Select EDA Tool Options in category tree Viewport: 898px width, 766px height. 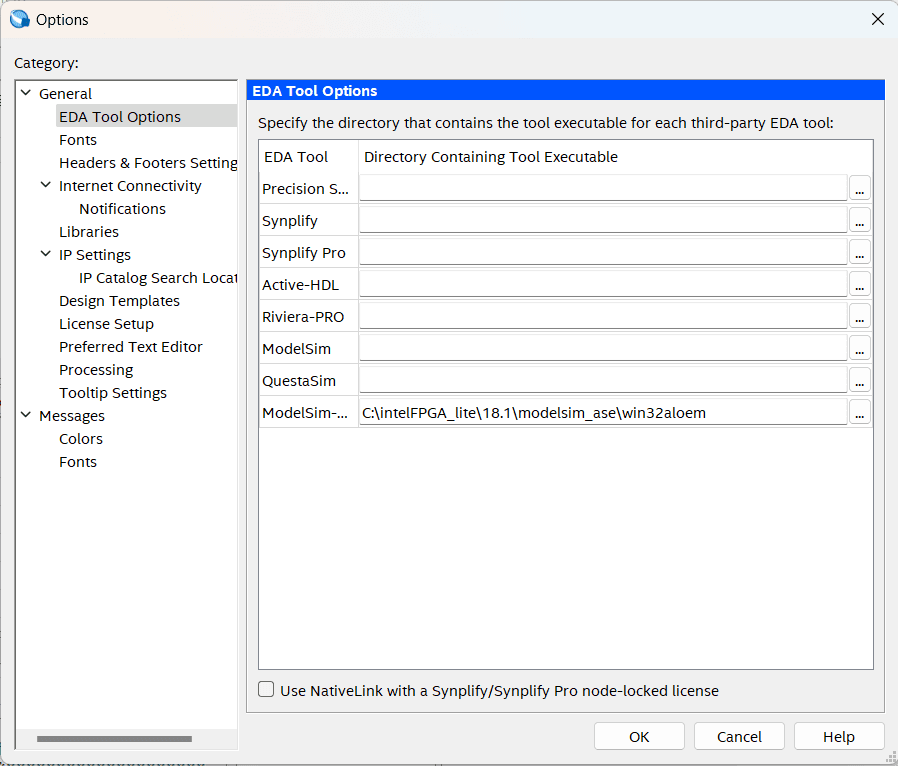point(120,117)
